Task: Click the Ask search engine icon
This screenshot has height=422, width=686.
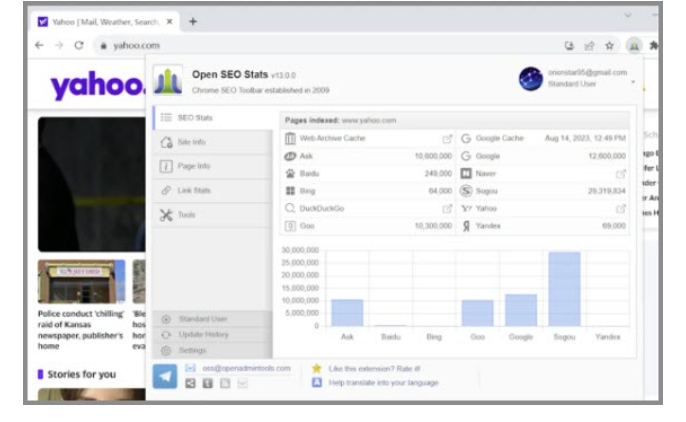Action: [290, 156]
